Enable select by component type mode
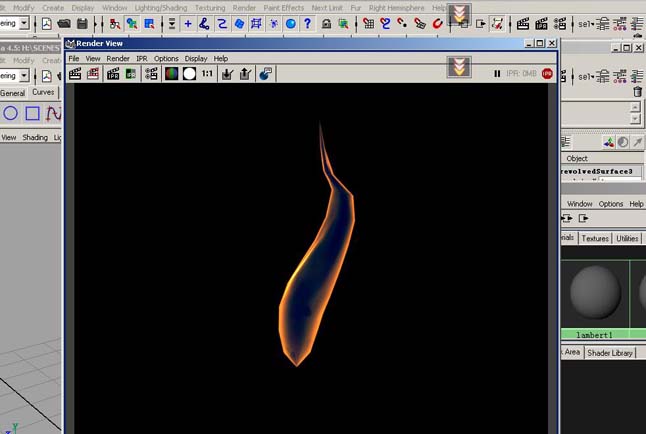 [x=149, y=24]
